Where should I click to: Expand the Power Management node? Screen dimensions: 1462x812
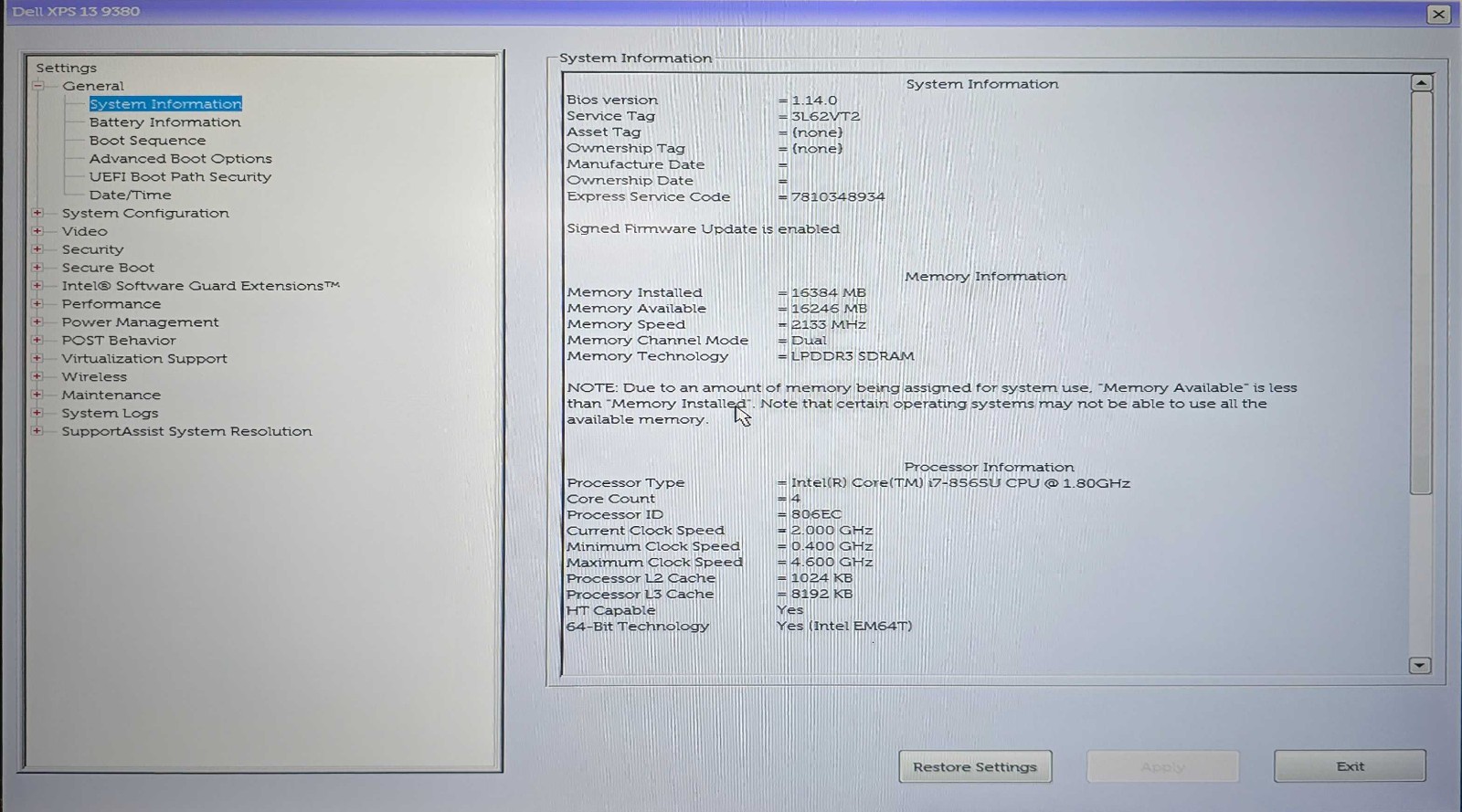tap(37, 322)
